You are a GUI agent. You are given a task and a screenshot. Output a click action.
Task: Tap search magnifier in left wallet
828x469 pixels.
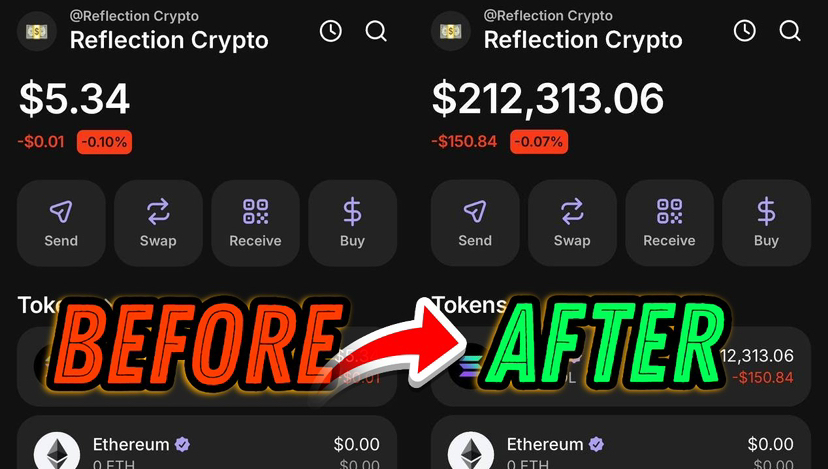tap(376, 31)
